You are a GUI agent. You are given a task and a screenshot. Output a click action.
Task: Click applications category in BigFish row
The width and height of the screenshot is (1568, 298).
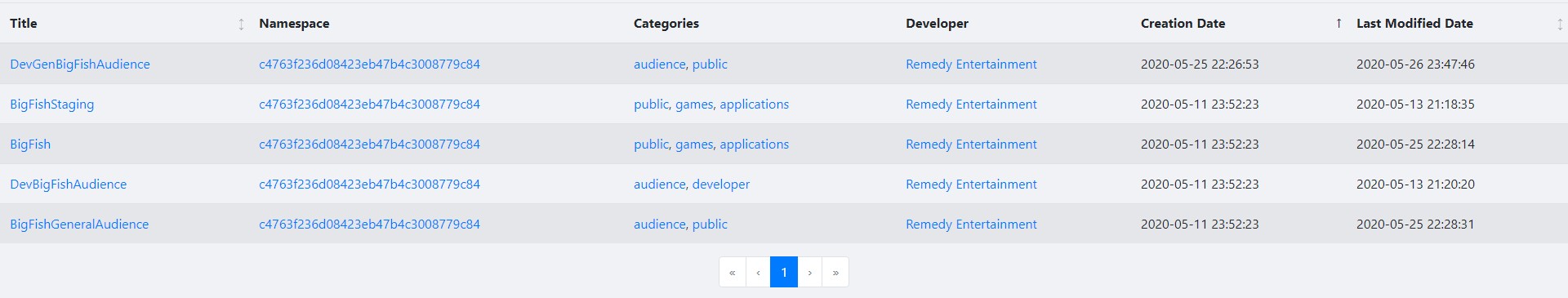[x=755, y=144]
